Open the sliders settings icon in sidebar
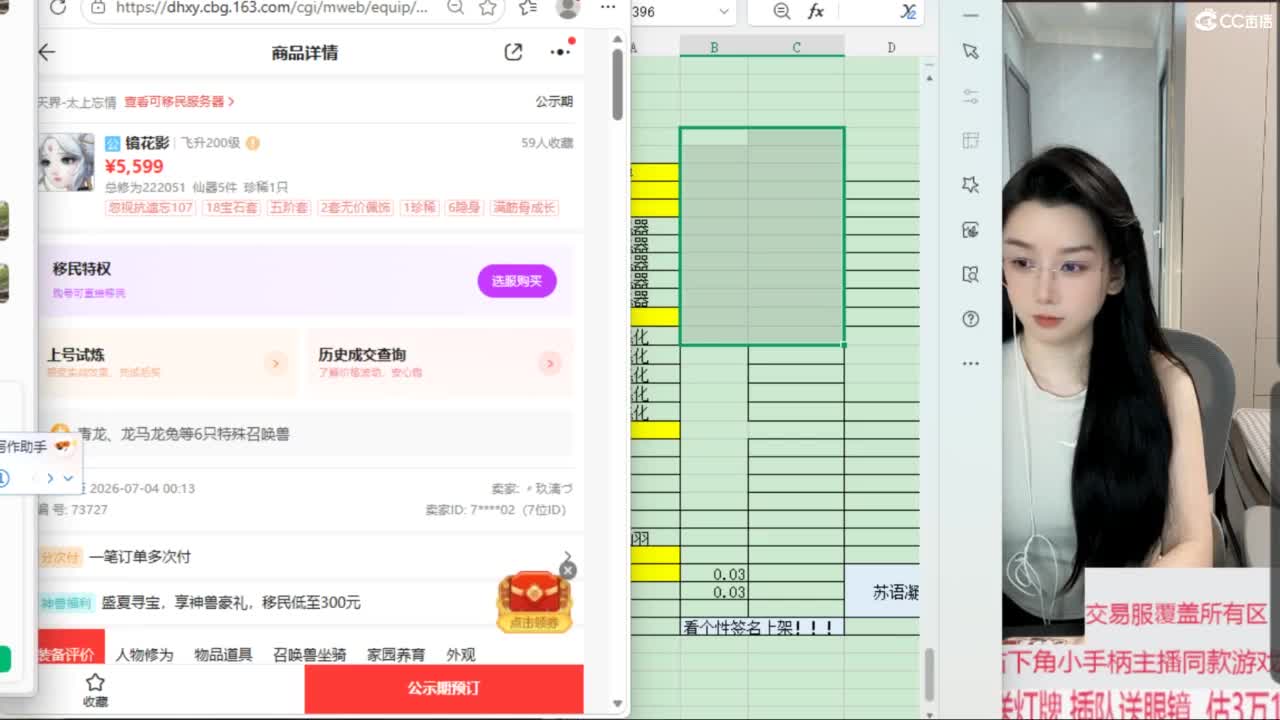 coord(970,96)
